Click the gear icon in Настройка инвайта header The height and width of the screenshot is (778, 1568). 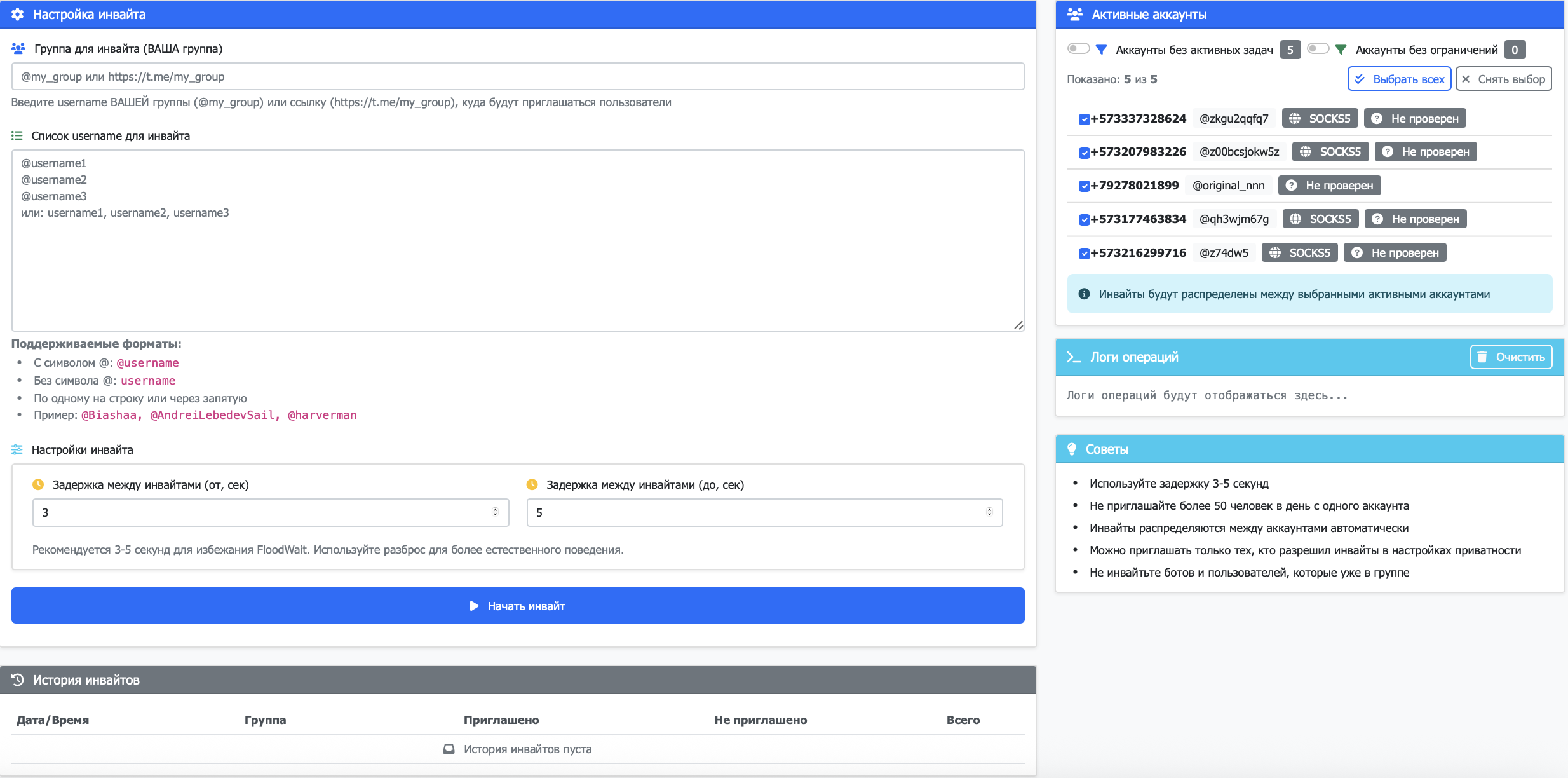coord(18,14)
